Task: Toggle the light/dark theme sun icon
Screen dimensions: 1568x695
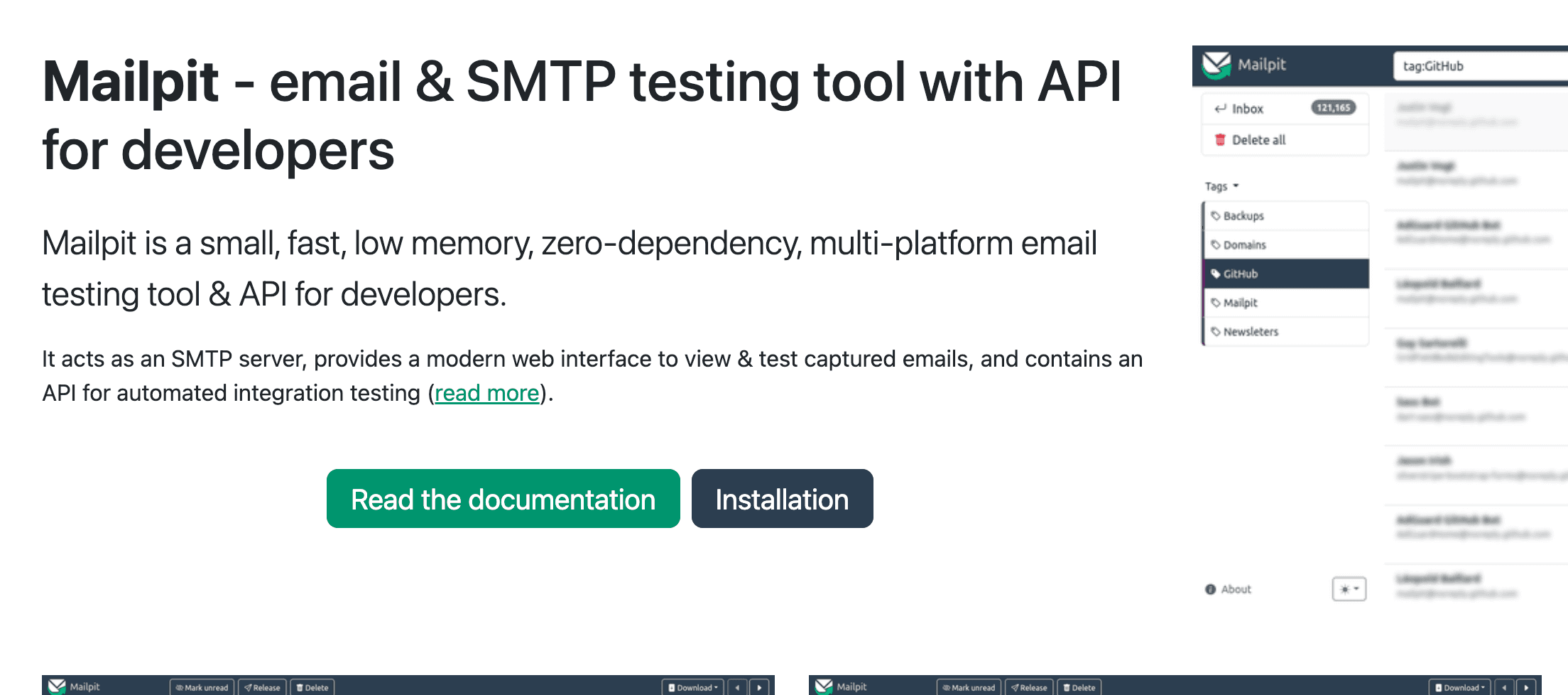Action: click(x=1344, y=589)
